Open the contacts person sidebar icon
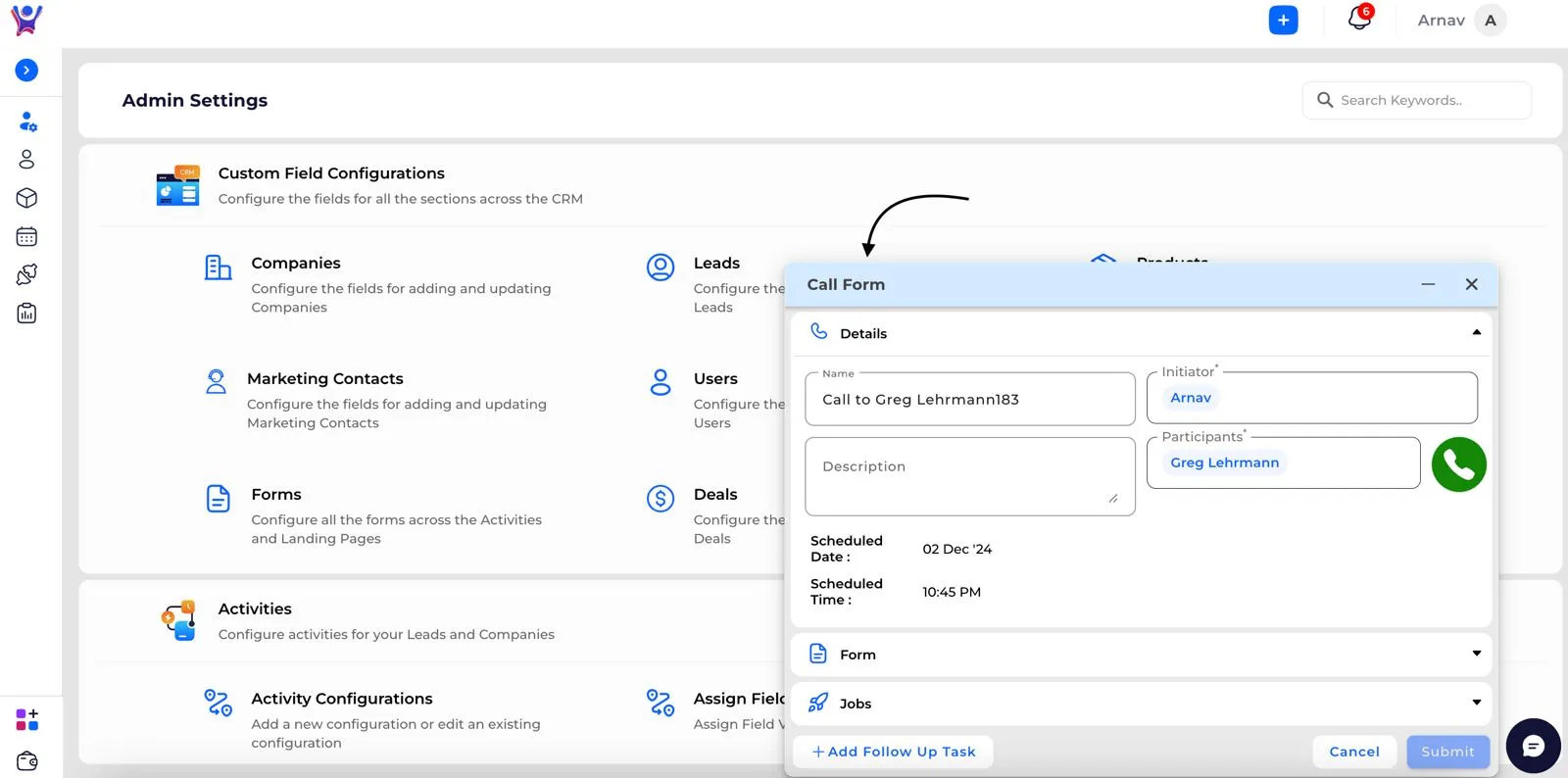 tap(27, 159)
